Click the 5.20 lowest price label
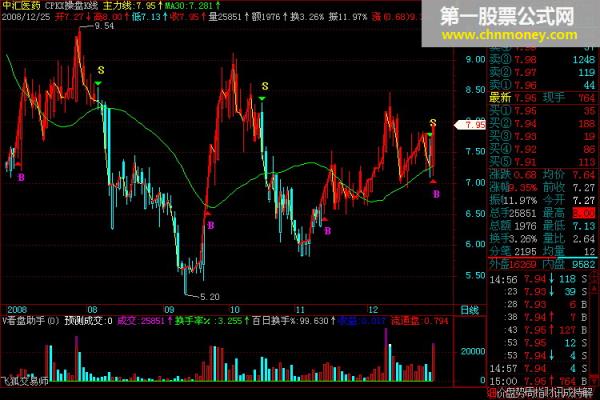The width and height of the screenshot is (600, 400). point(210,297)
